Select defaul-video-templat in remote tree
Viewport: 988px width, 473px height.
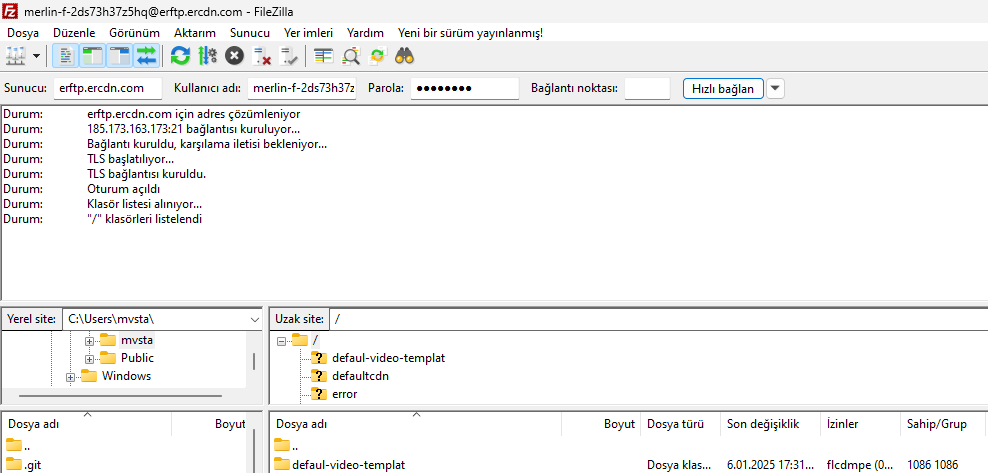point(388,358)
